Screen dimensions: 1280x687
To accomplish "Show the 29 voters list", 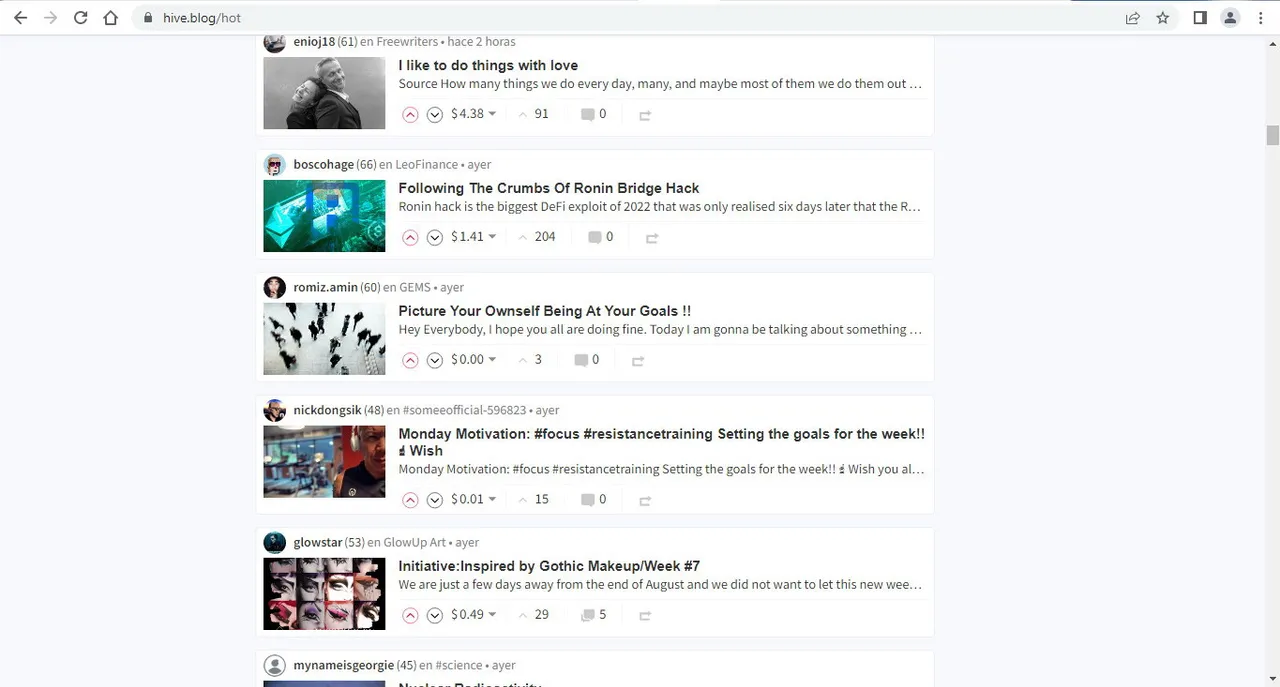I will [533, 615].
